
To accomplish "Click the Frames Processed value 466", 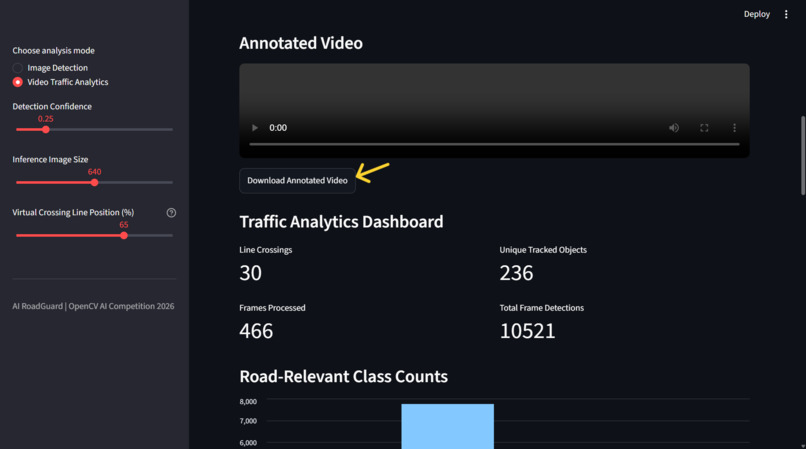I will point(256,331).
